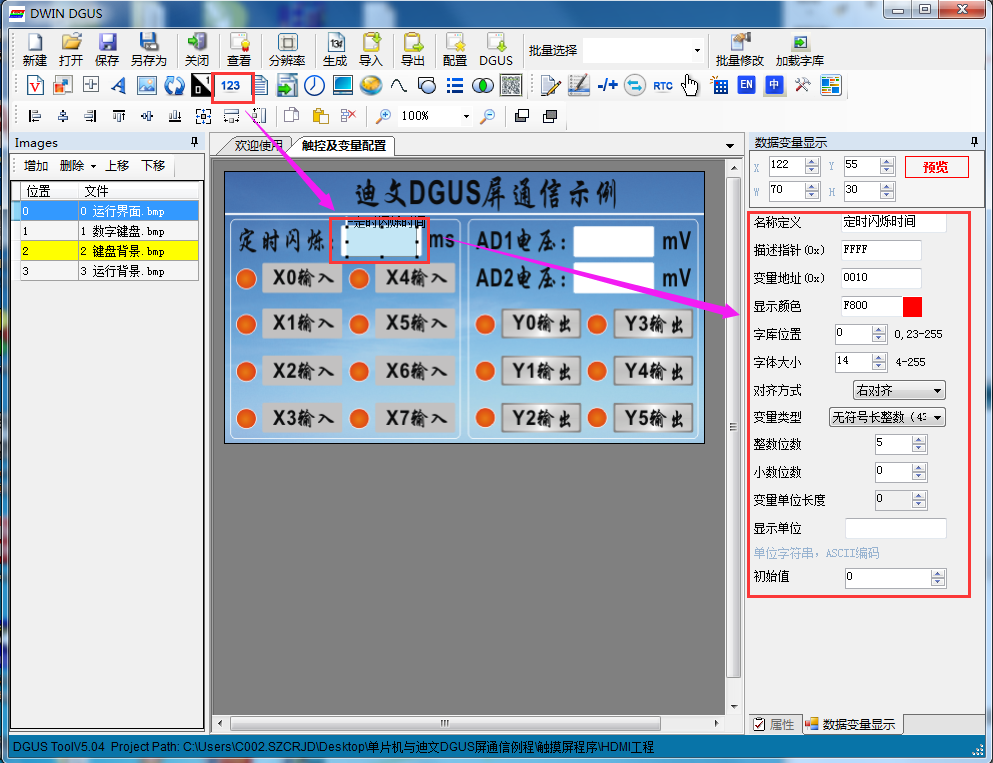Screen dimensions: 993x763
Task: Click the red 显示颜色 color swatch
Action: tap(912, 306)
